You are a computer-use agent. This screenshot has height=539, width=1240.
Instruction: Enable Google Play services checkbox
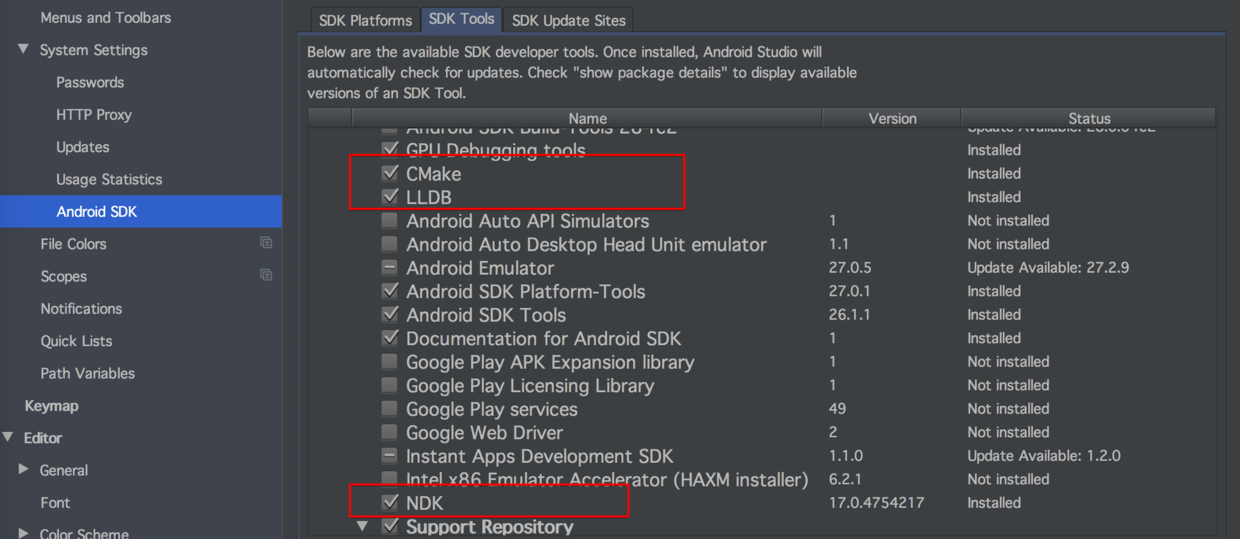coord(390,409)
